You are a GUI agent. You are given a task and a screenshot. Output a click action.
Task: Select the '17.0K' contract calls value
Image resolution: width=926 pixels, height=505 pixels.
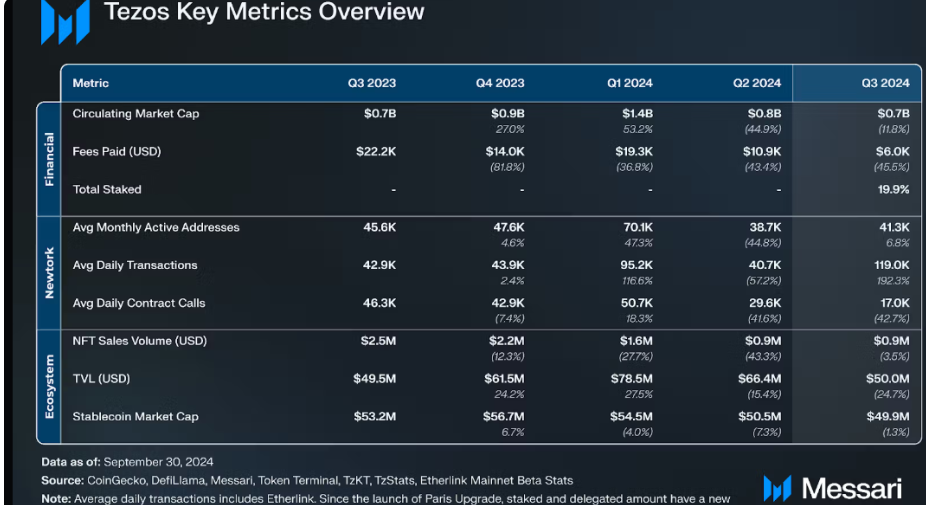click(x=895, y=303)
